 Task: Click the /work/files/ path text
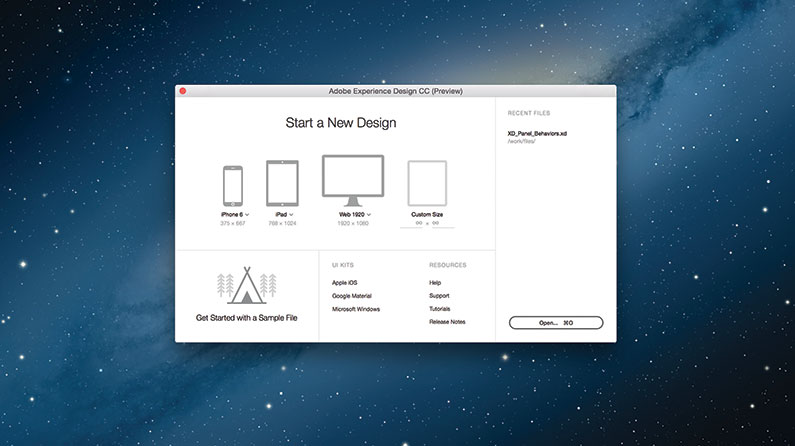(521, 141)
